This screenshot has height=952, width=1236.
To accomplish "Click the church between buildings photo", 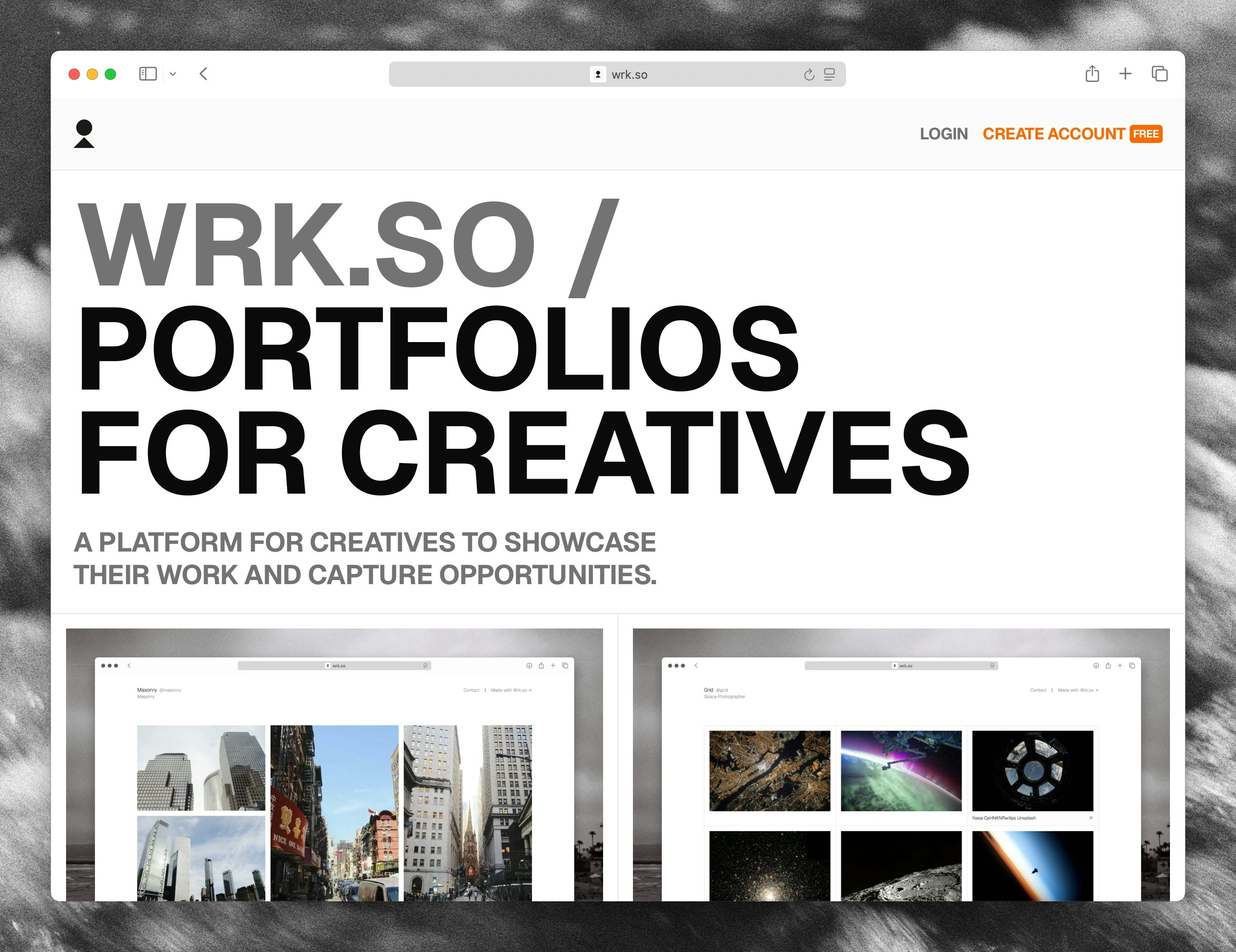I will [x=467, y=813].
